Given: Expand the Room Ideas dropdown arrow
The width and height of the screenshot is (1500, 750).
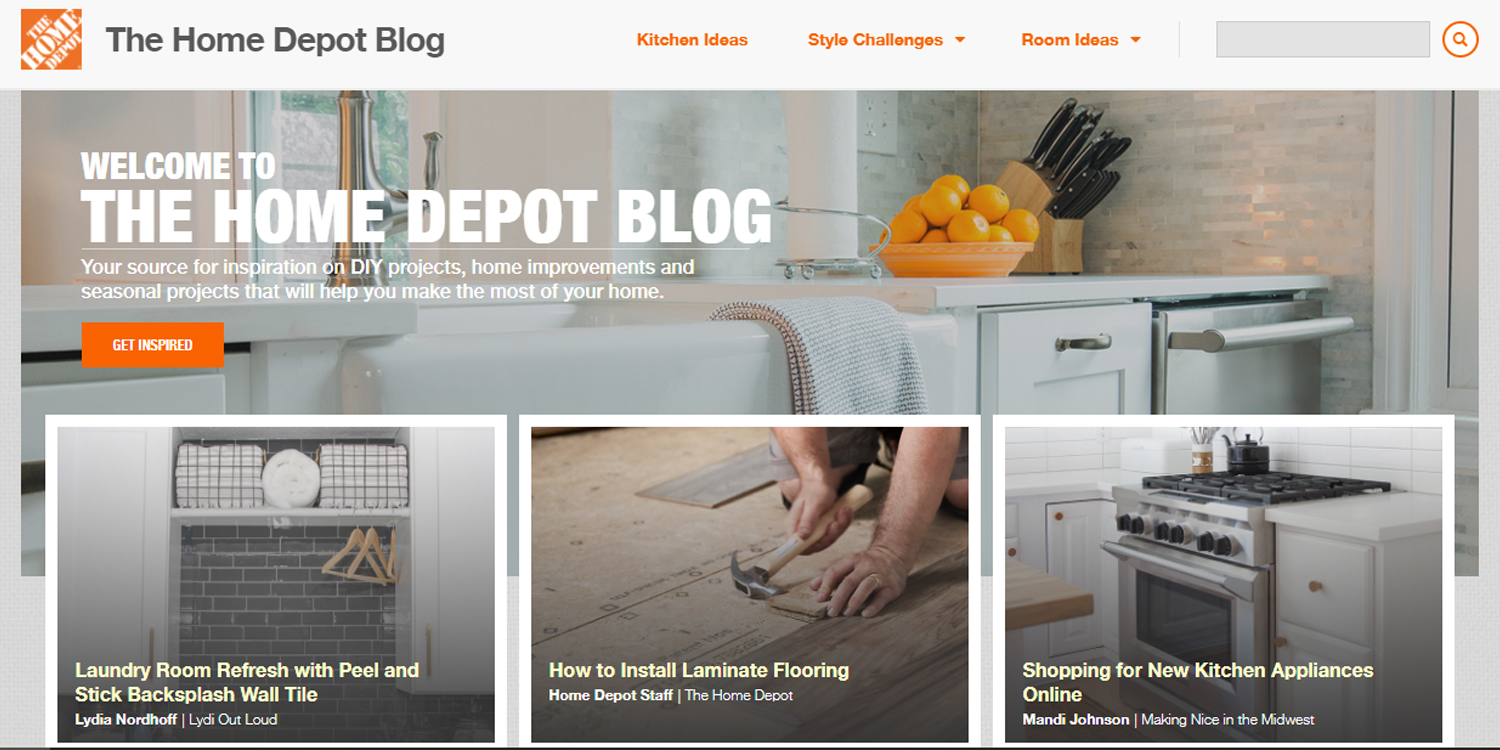Looking at the screenshot, I should coord(1135,40).
